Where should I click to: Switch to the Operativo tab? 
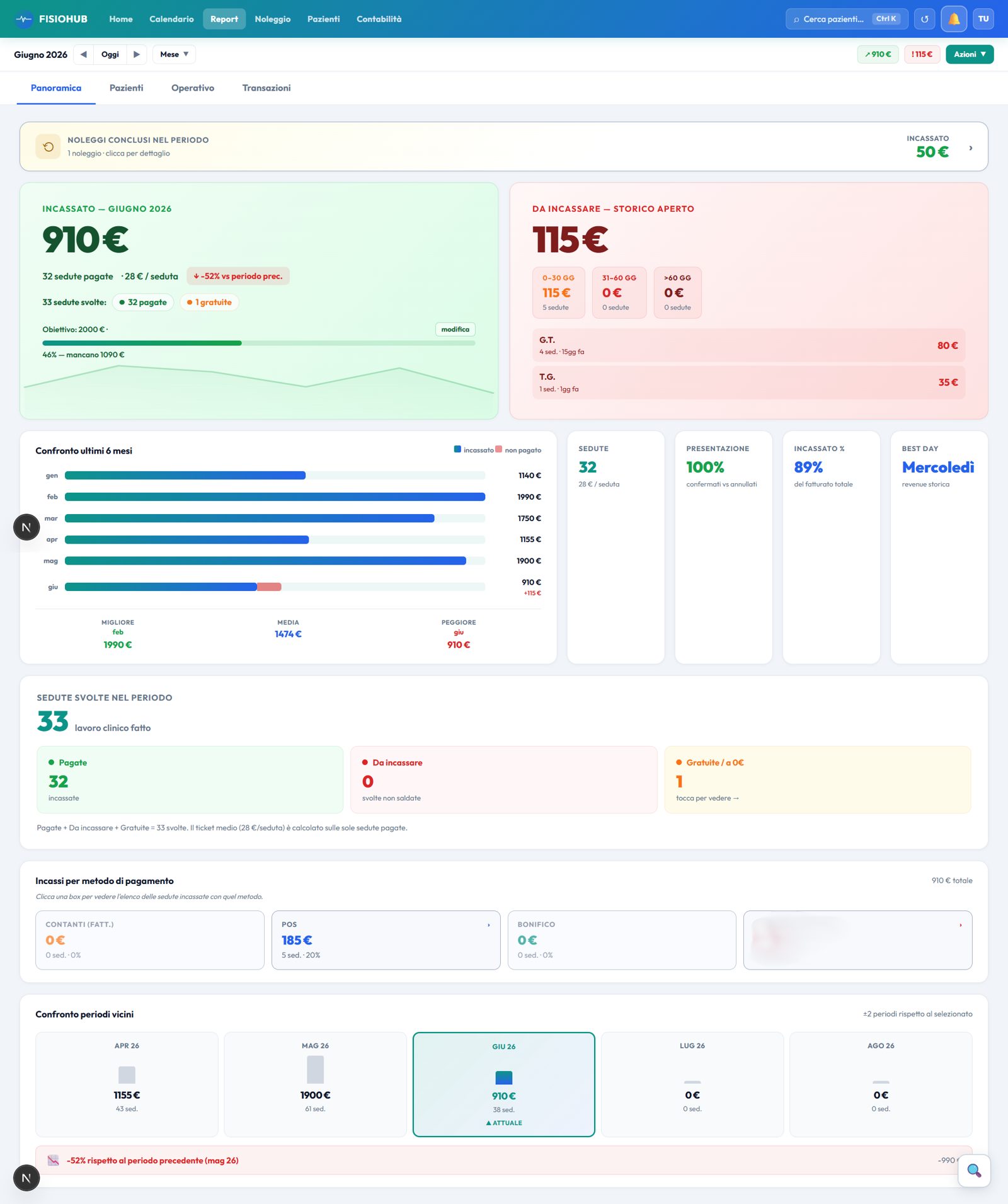coord(193,88)
